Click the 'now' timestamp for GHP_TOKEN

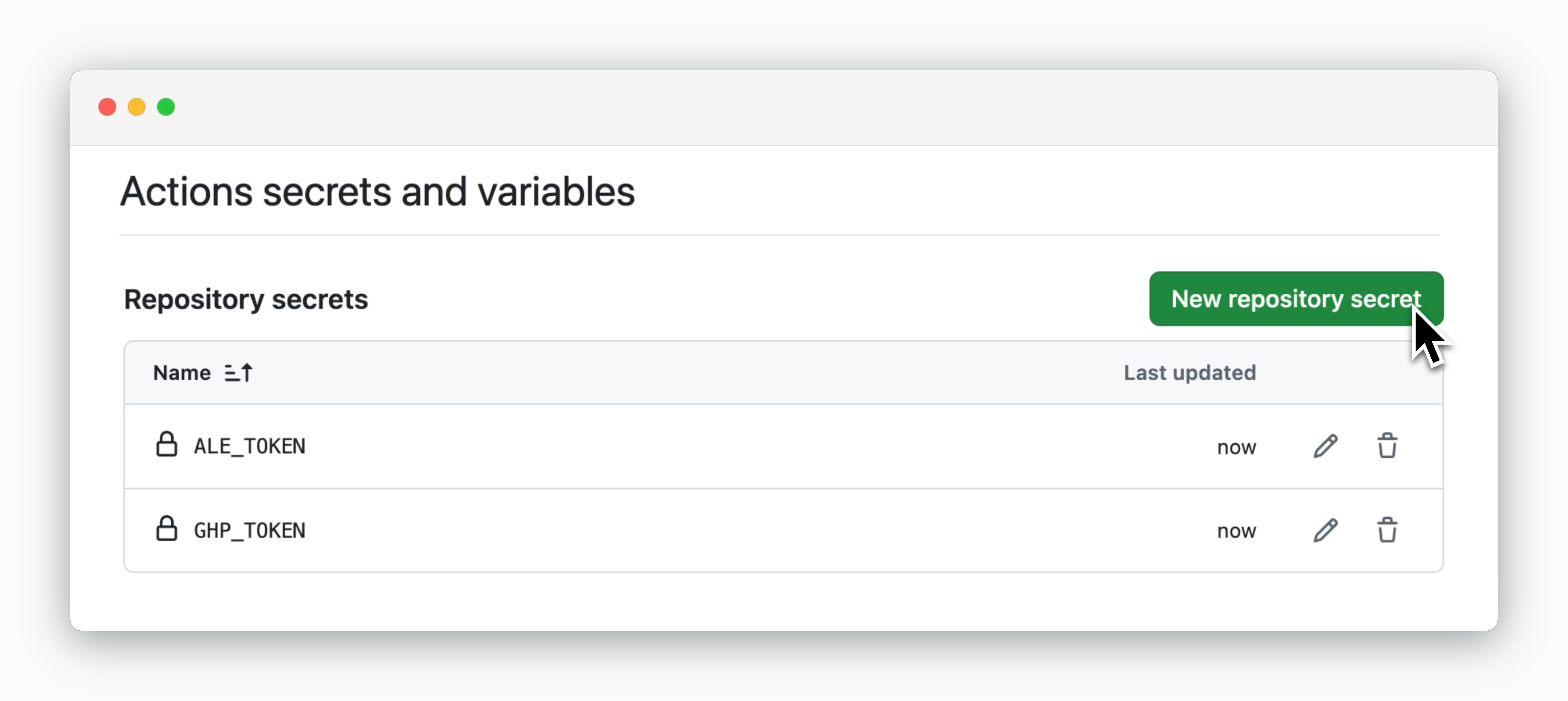pos(1236,531)
